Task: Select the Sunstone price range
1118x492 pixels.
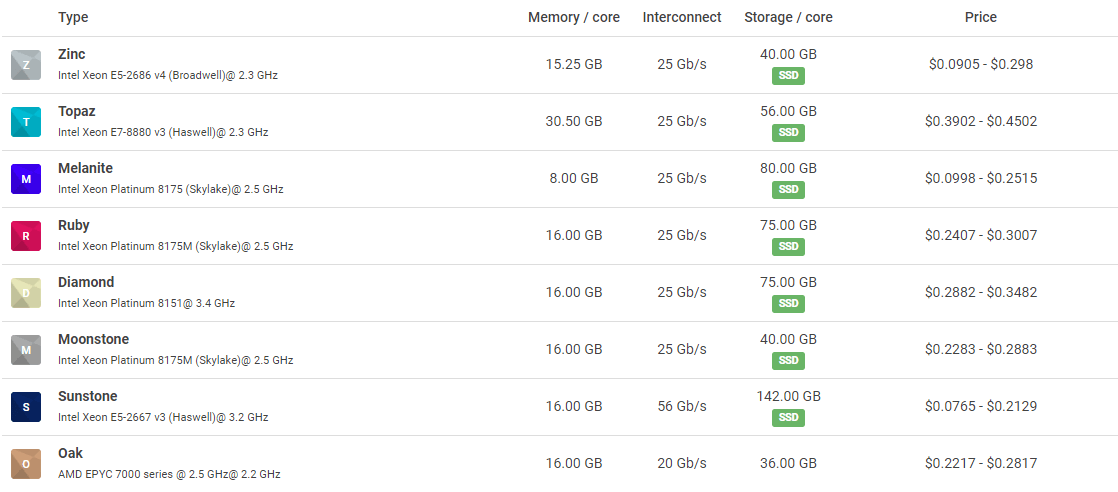Action: click(981, 407)
